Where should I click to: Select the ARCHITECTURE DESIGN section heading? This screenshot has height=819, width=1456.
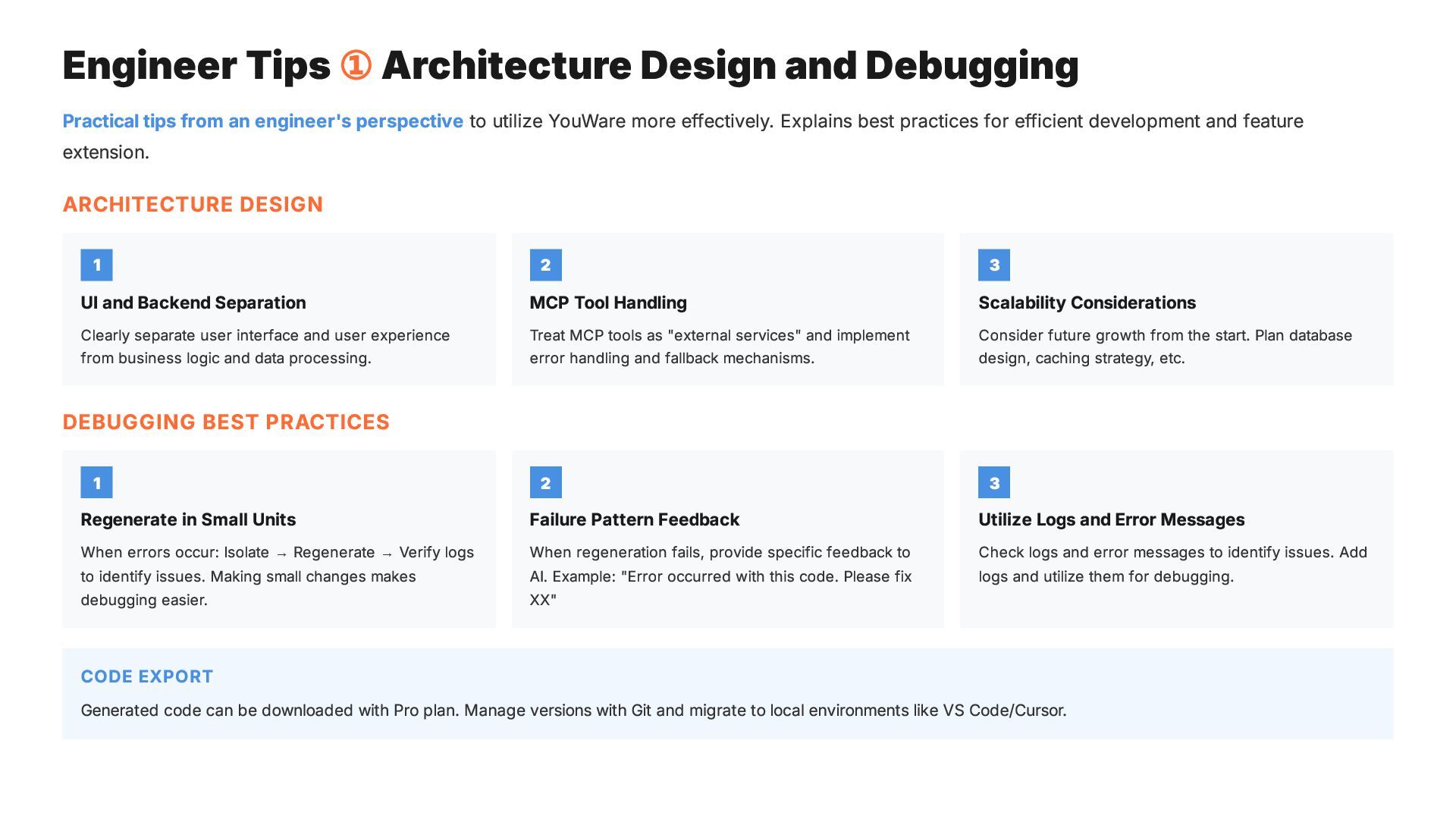click(x=193, y=205)
